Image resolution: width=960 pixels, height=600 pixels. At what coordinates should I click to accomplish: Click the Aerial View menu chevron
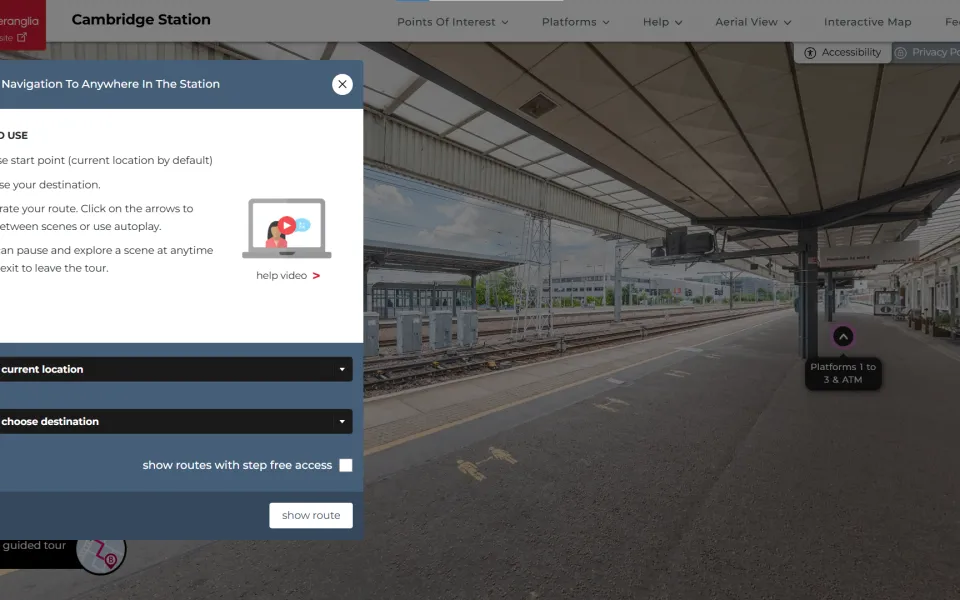coord(788,23)
